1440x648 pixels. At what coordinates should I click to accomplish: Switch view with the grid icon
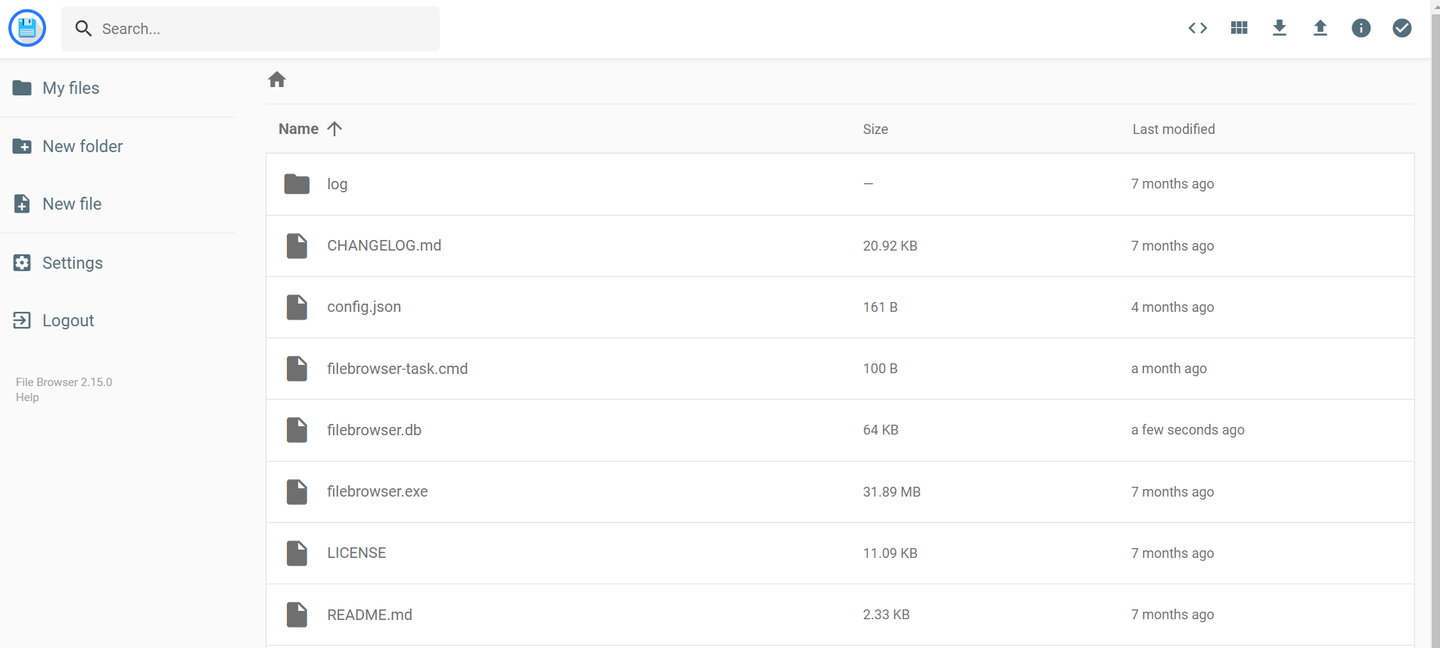click(x=1239, y=28)
